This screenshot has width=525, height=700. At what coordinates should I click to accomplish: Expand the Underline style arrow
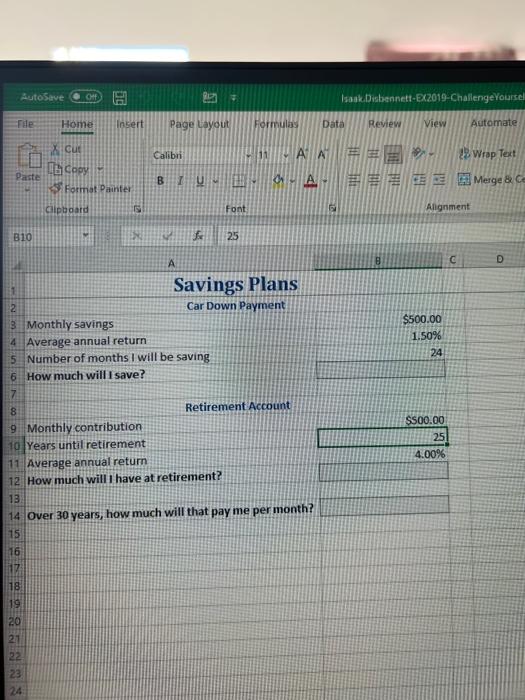(x=216, y=181)
